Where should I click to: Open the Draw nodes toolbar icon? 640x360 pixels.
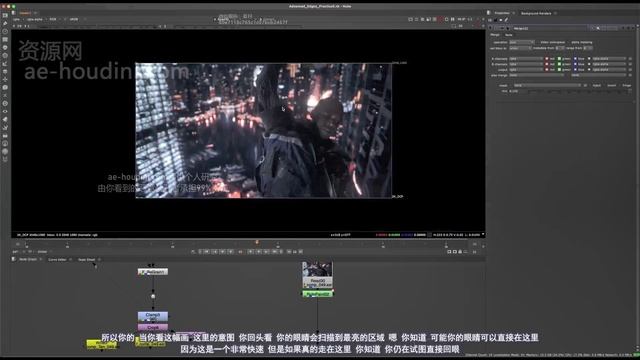pyautogui.click(x=5, y=23)
